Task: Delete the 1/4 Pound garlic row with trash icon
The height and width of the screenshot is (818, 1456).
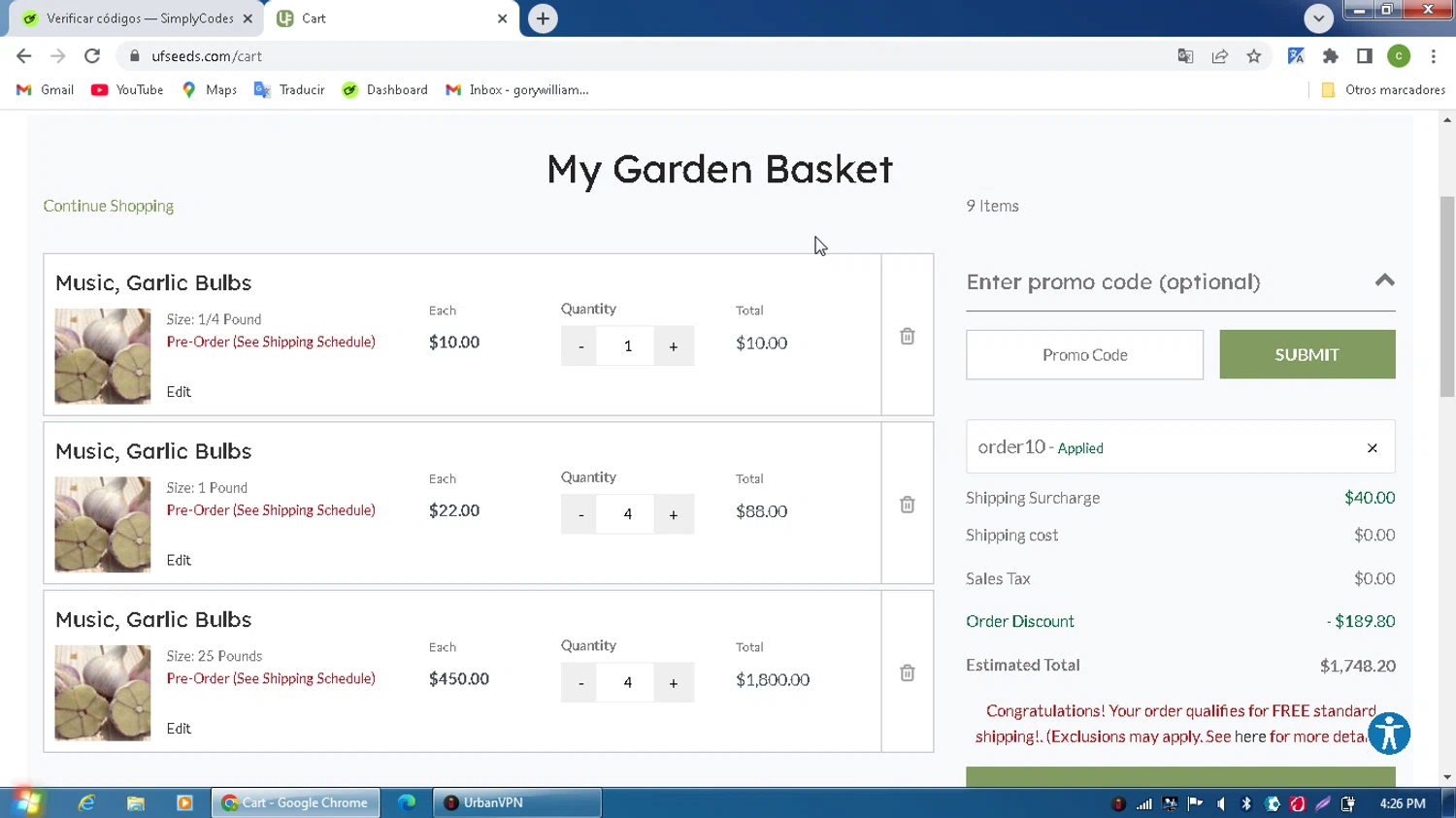Action: coord(907,337)
